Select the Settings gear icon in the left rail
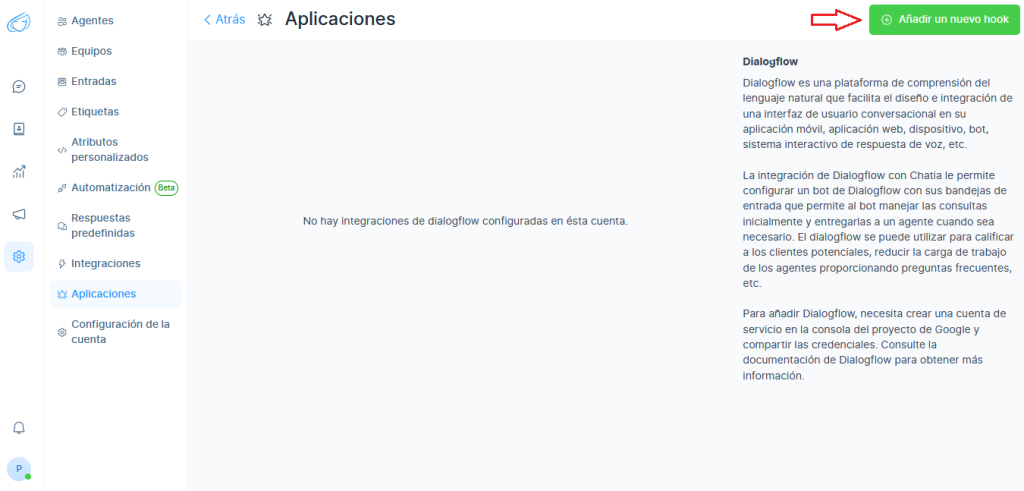Image resolution: width=1024 pixels, height=491 pixels. (19, 257)
